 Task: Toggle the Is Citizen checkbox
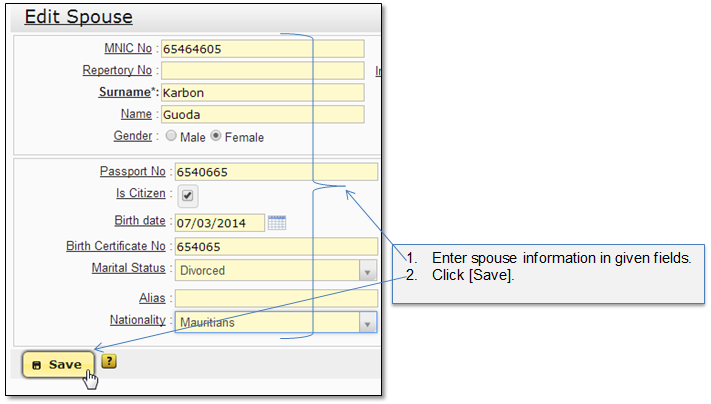pos(187,195)
